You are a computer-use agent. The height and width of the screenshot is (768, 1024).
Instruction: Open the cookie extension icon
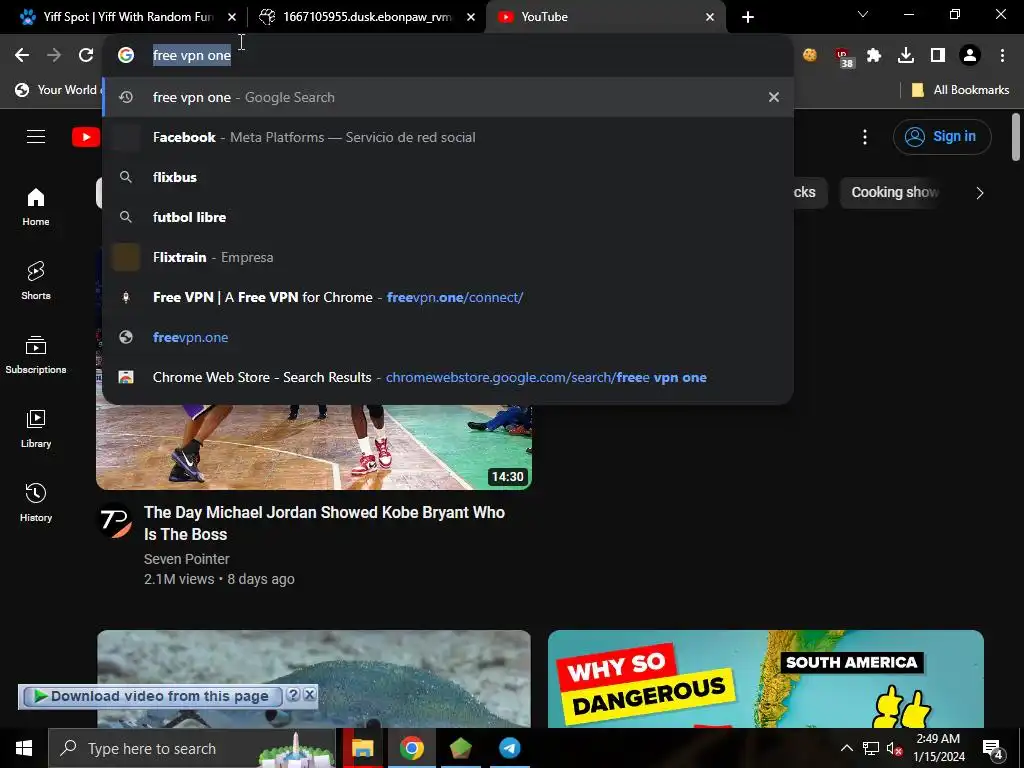pyautogui.click(x=810, y=56)
